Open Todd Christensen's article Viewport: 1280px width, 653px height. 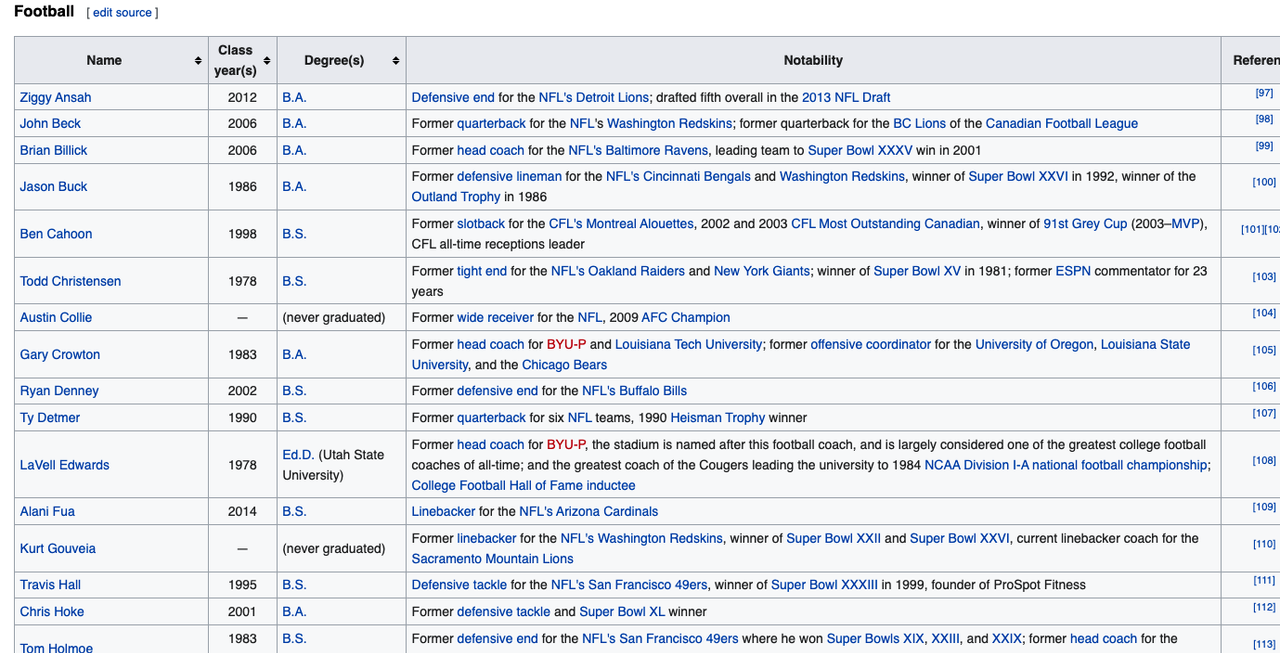point(70,281)
